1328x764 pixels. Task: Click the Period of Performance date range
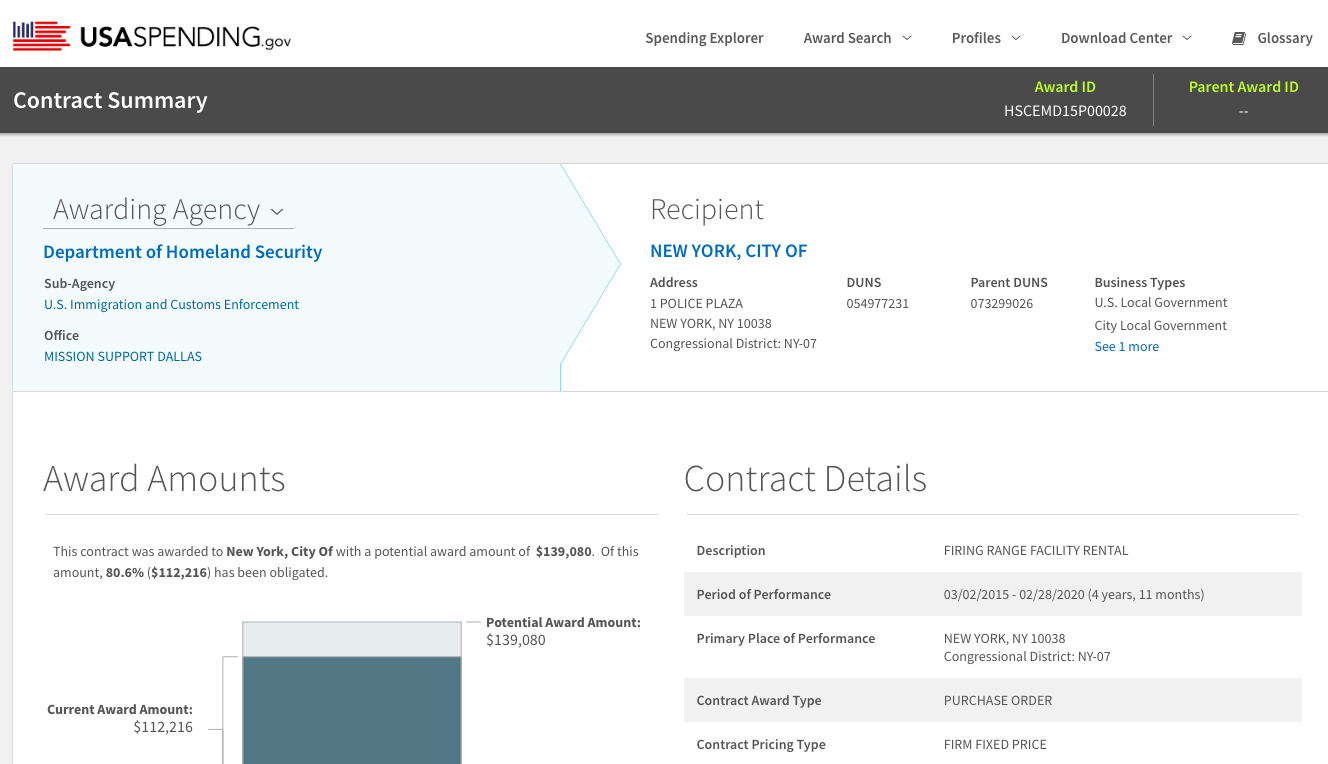pyautogui.click(x=1073, y=594)
